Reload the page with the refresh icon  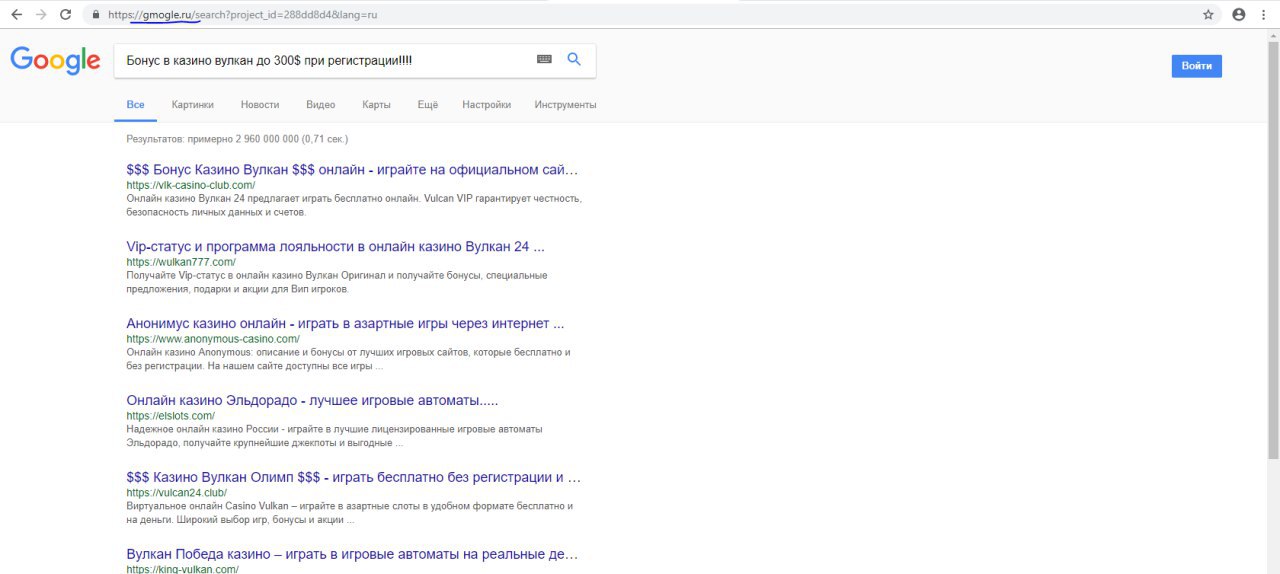(x=65, y=15)
